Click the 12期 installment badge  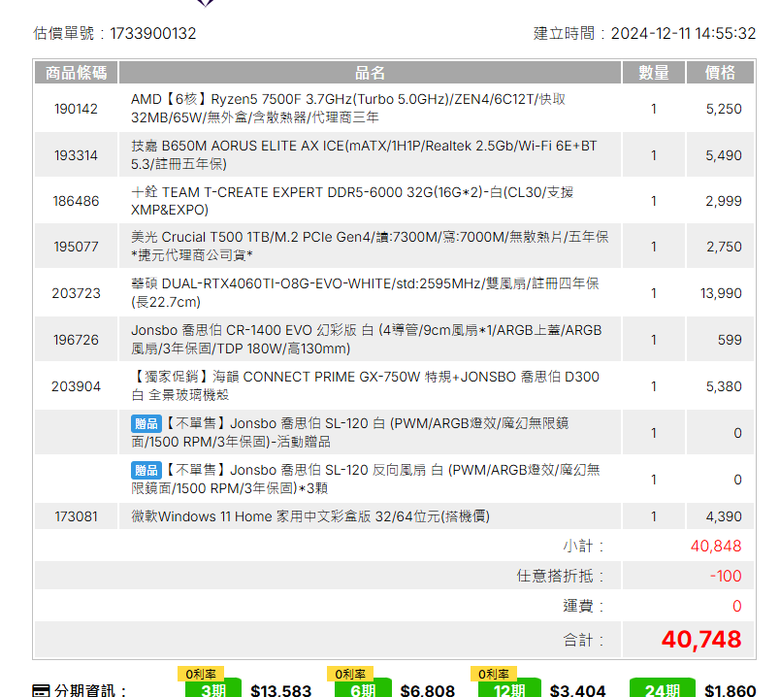tap(509, 689)
